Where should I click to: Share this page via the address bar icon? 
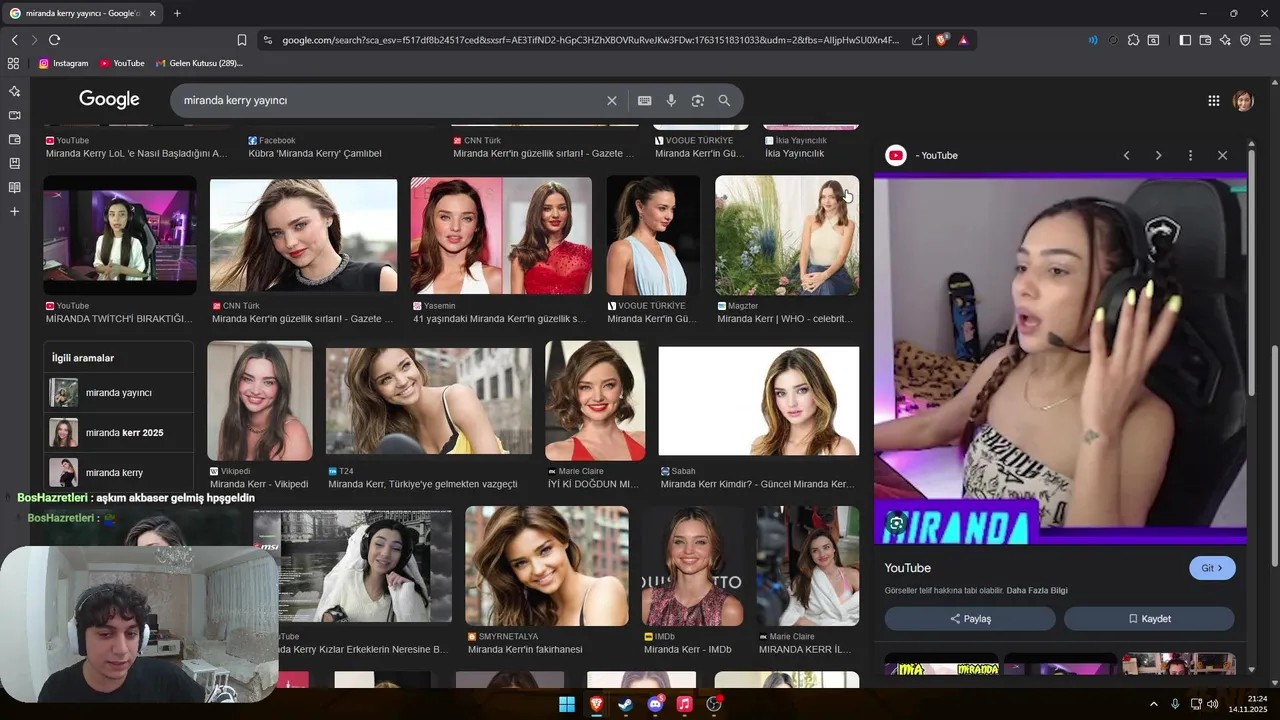917,40
